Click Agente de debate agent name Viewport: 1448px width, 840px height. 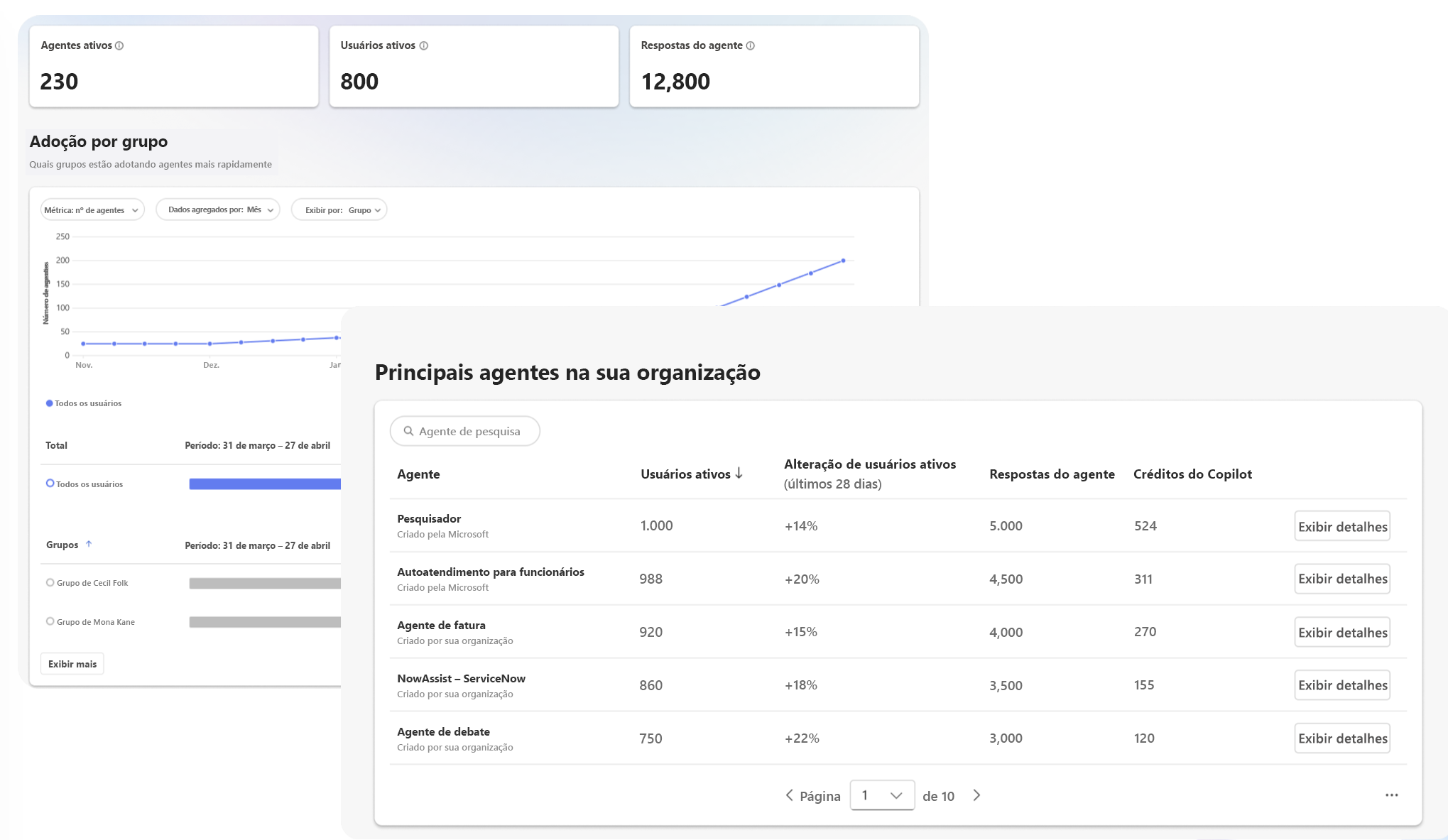443,731
